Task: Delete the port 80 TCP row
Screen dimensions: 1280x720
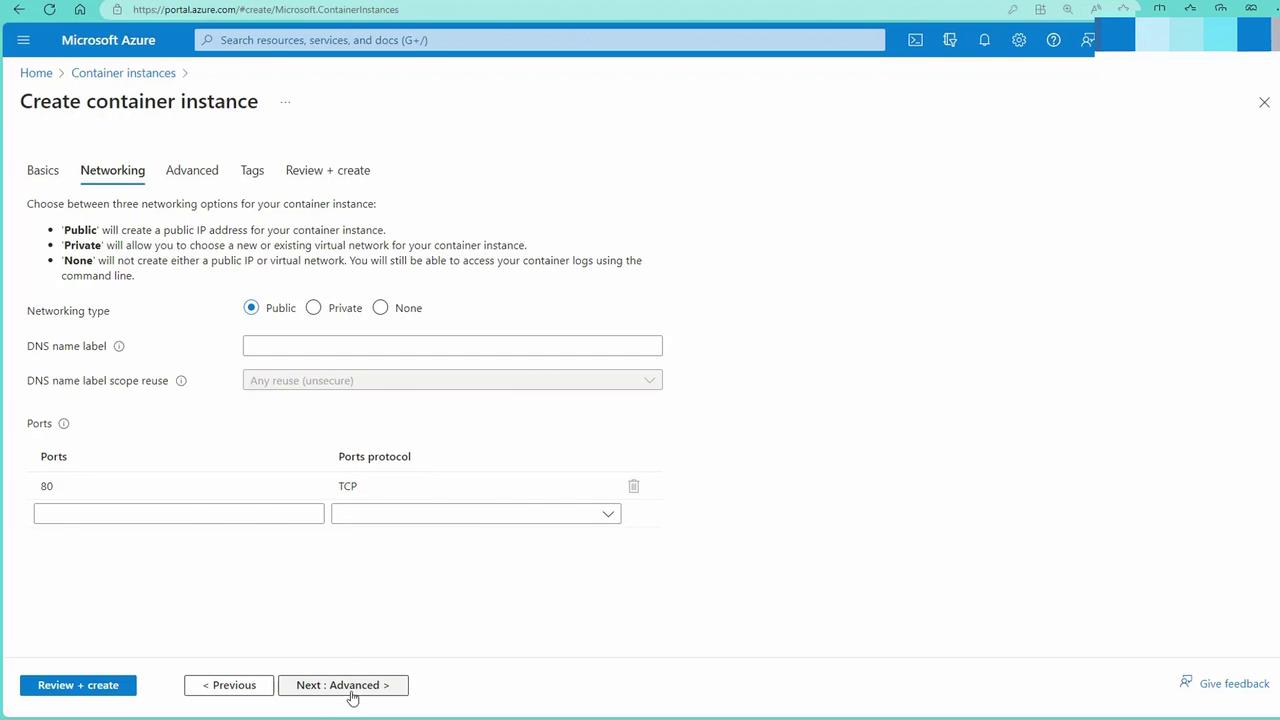Action: pos(633,486)
